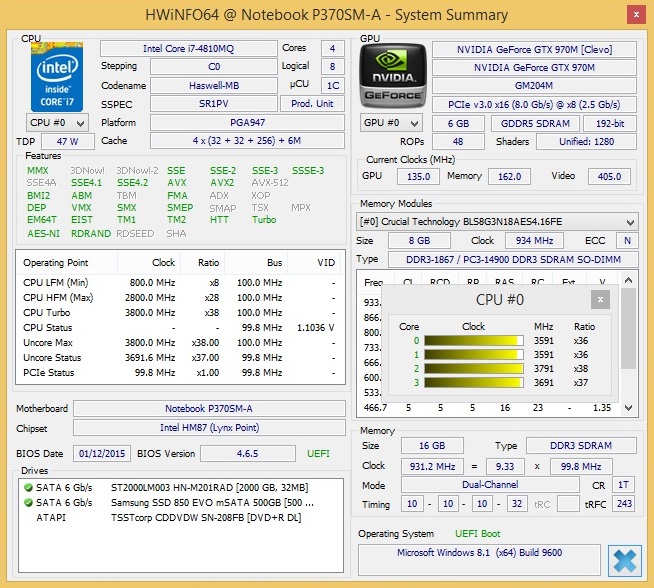This screenshot has height=588, width=654.
Task: Click the BIOS Date 01/12/2015 field
Action: 102,453
